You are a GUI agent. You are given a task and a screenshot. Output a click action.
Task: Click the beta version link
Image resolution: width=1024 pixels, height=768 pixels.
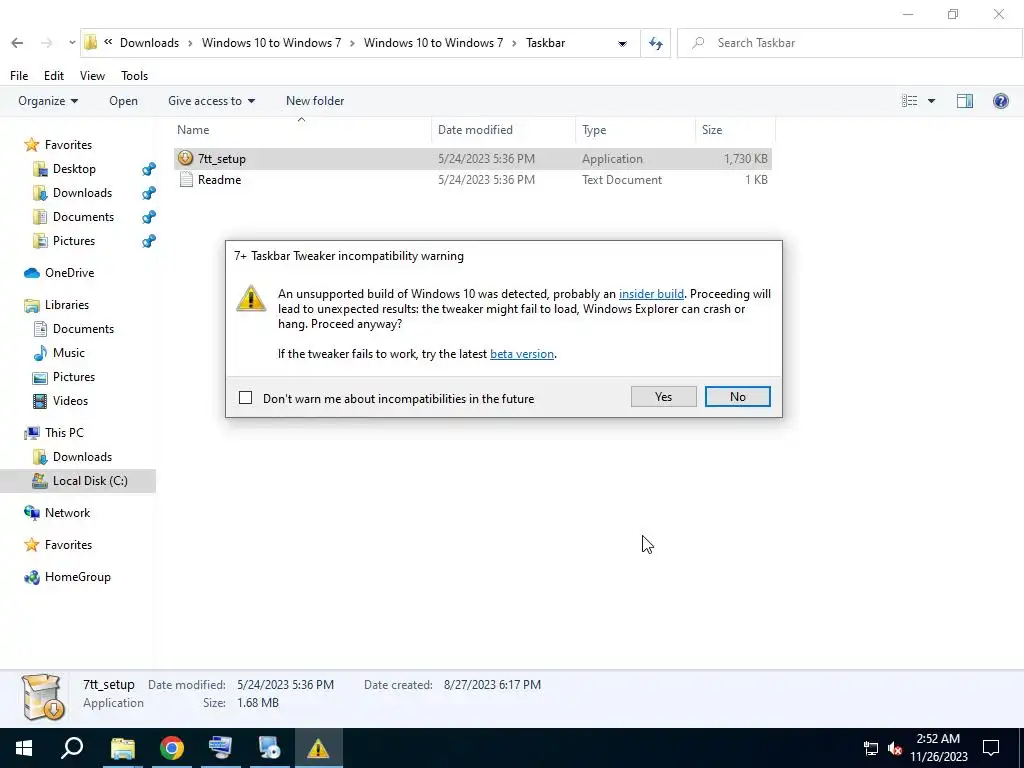pos(522,354)
